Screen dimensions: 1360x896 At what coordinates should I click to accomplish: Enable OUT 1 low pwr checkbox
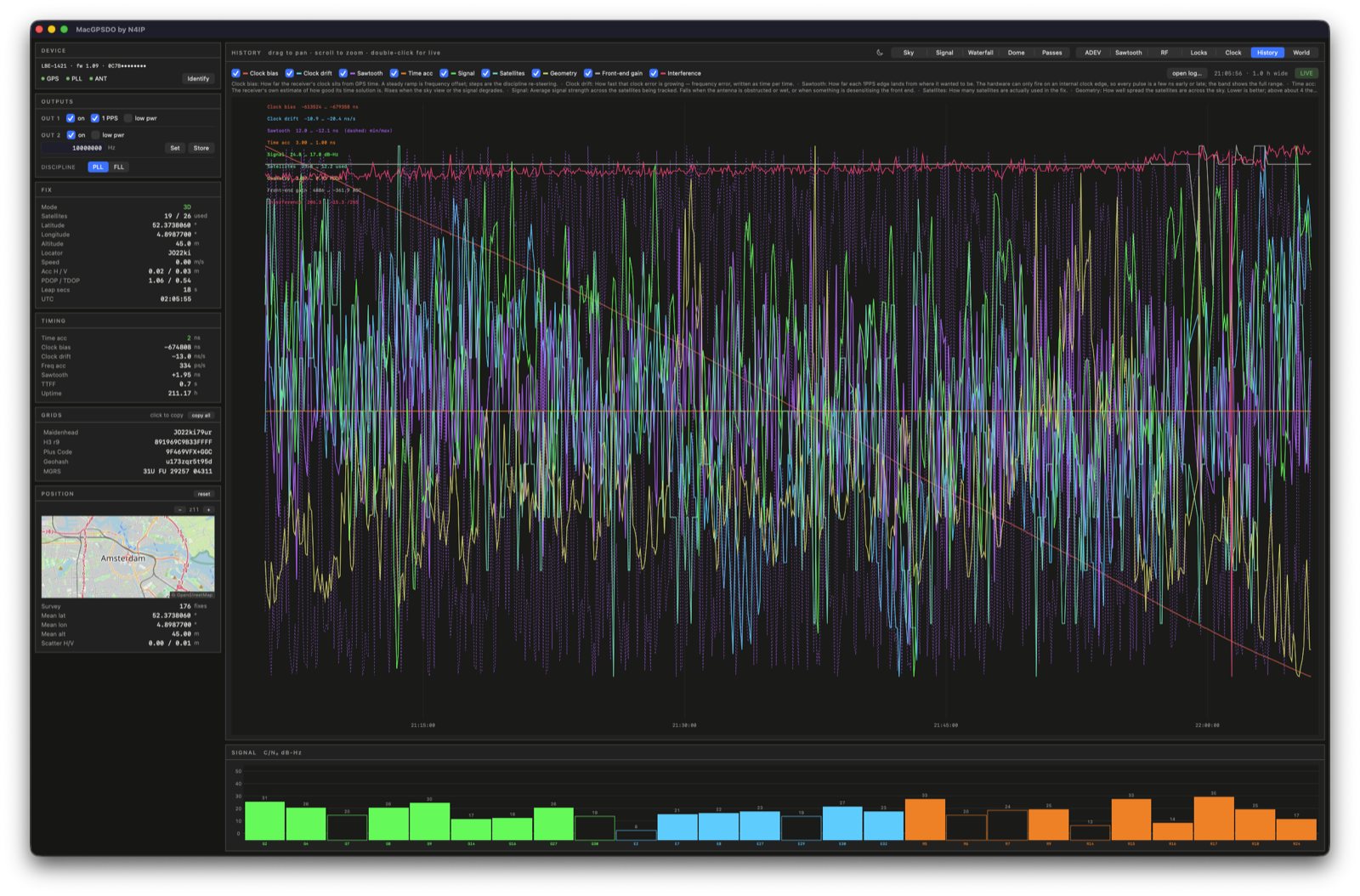coord(128,118)
